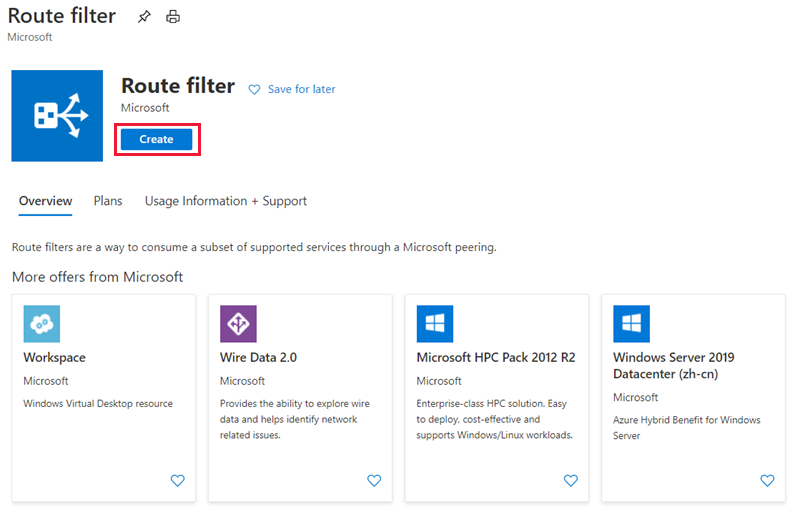Pin the Route filter page to dashboard
800x512 pixels.
[144, 17]
